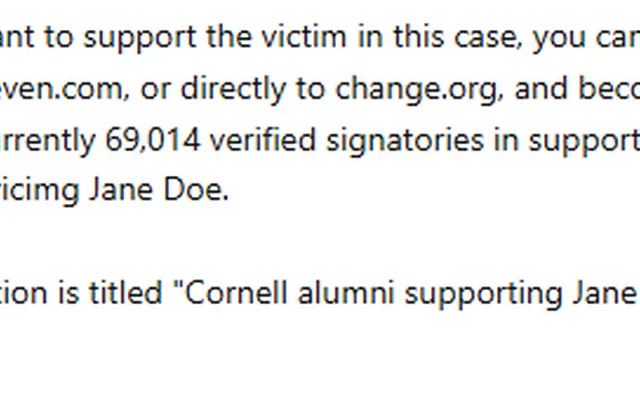640x400 pixels.
Task: Place cursor on the word "victim"
Action: 304,37
